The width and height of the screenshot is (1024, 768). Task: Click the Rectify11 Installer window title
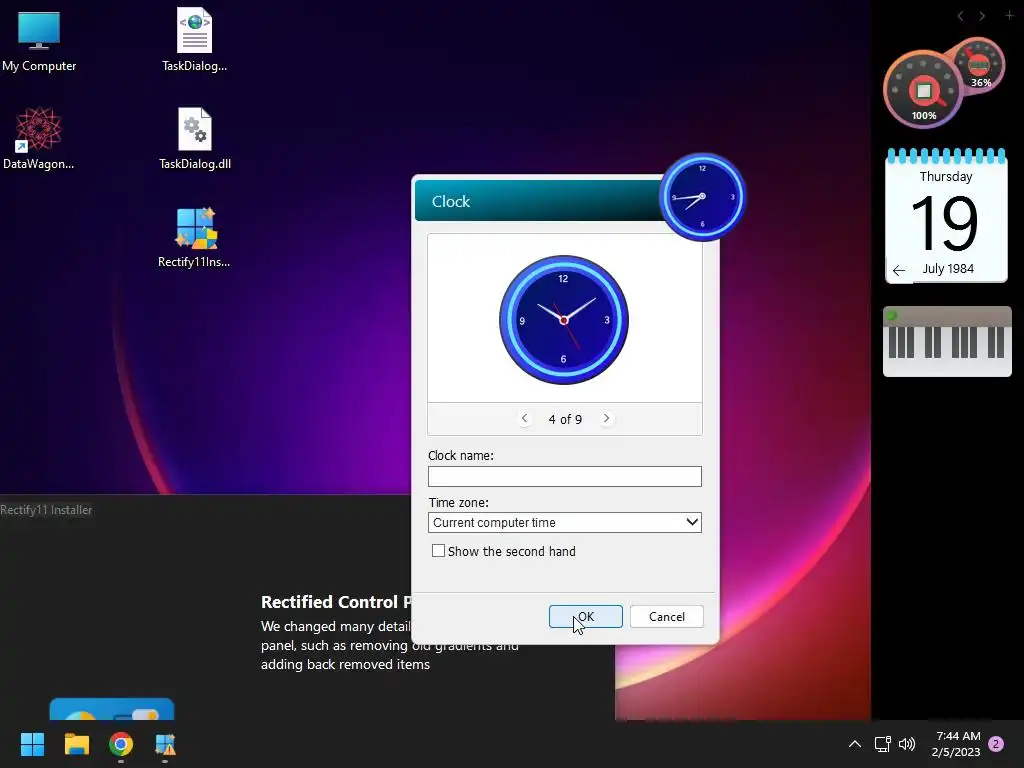coord(46,510)
